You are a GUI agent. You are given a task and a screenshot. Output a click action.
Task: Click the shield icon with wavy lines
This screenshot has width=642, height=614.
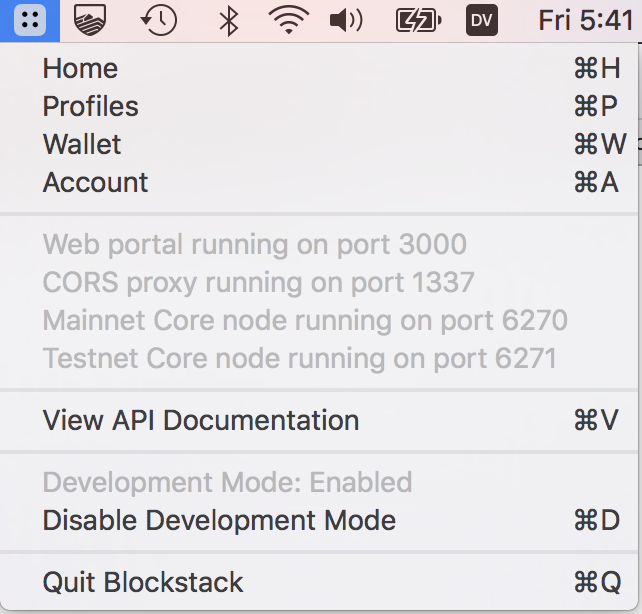pos(91,20)
